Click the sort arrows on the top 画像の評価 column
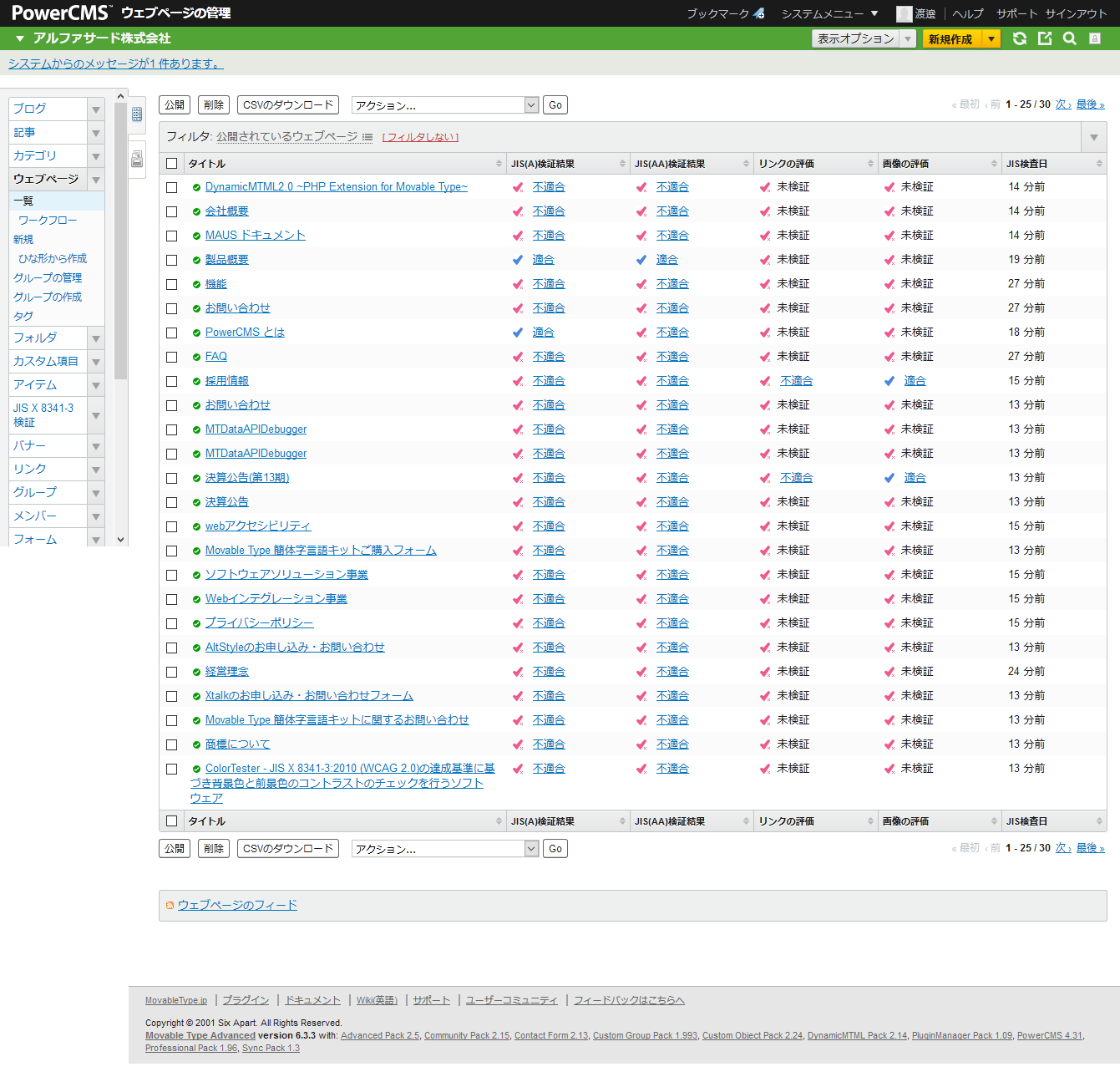The width and height of the screenshot is (1120, 1077). pyautogui.click(x=994, y=164)
